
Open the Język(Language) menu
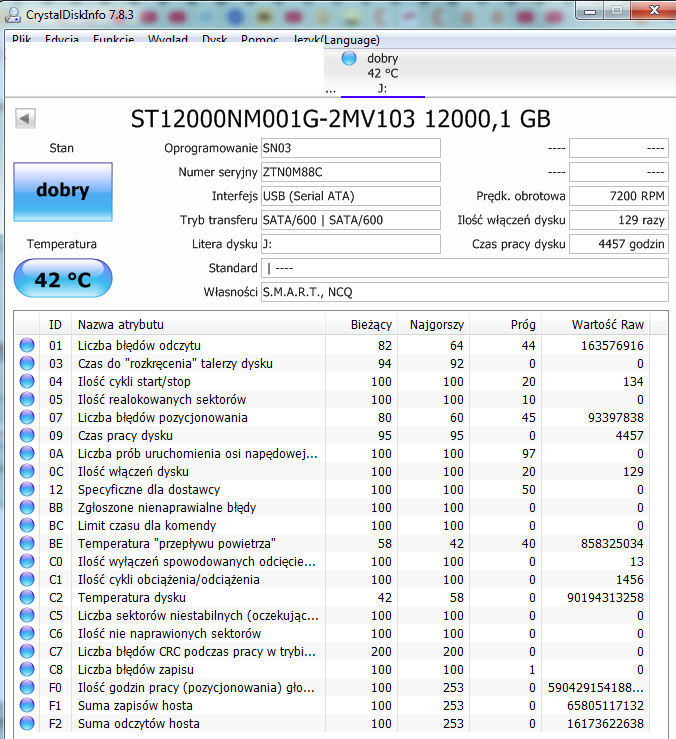336,40
